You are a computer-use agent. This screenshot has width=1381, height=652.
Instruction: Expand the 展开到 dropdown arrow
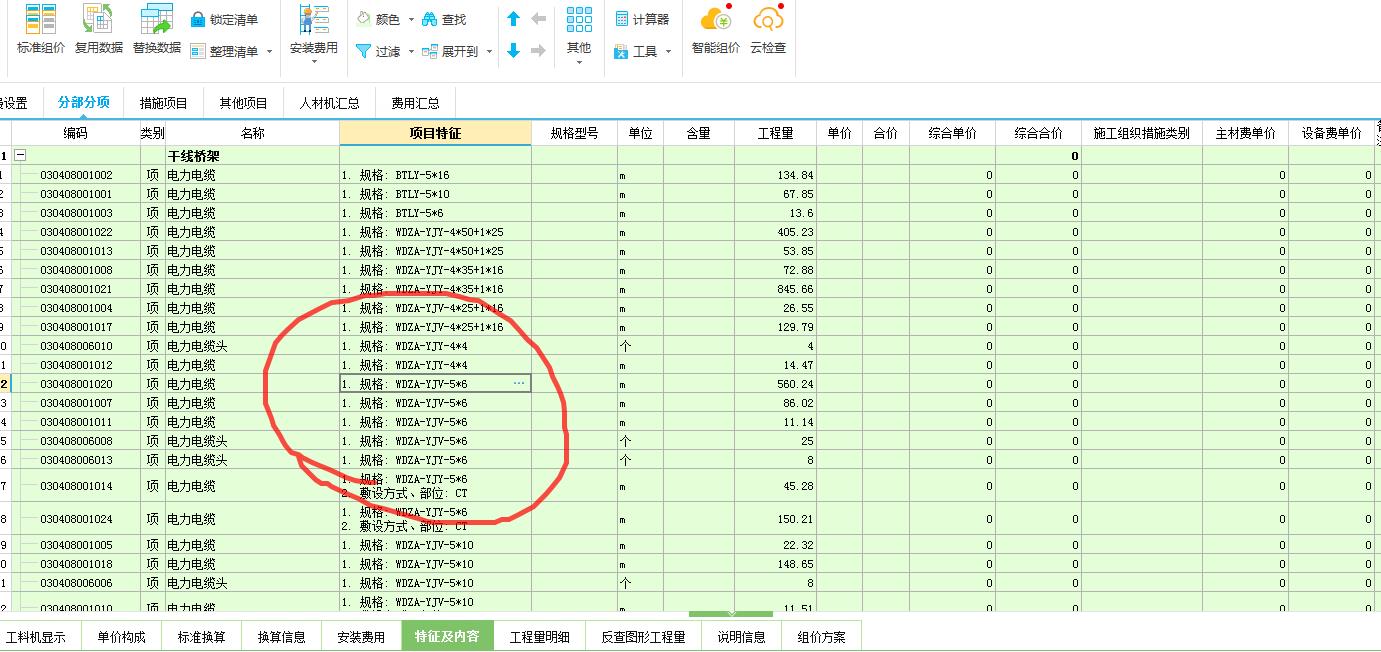click(489, 52)
